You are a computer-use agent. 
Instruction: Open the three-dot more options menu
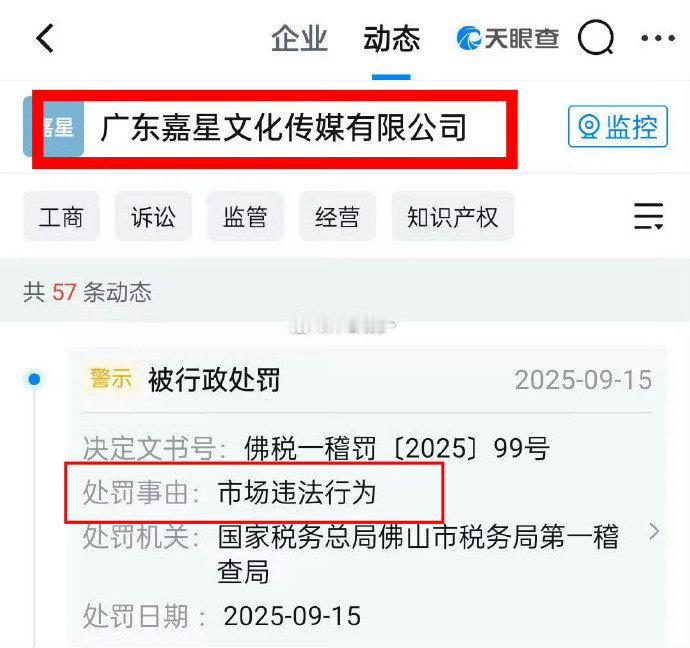click(658, 38)
